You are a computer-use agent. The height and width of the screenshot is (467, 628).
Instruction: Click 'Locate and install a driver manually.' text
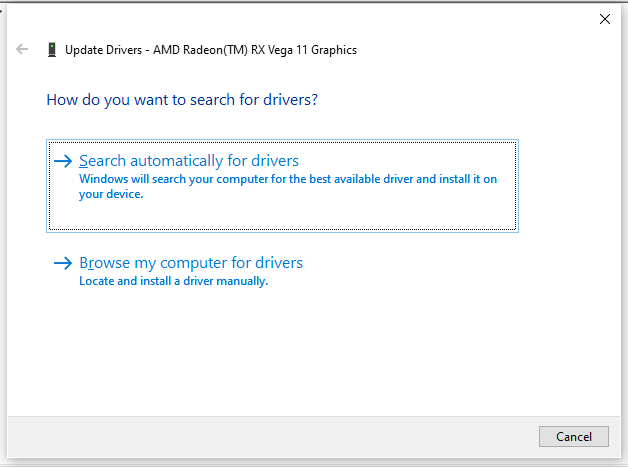pyautogui.click(x=173, y=281)
